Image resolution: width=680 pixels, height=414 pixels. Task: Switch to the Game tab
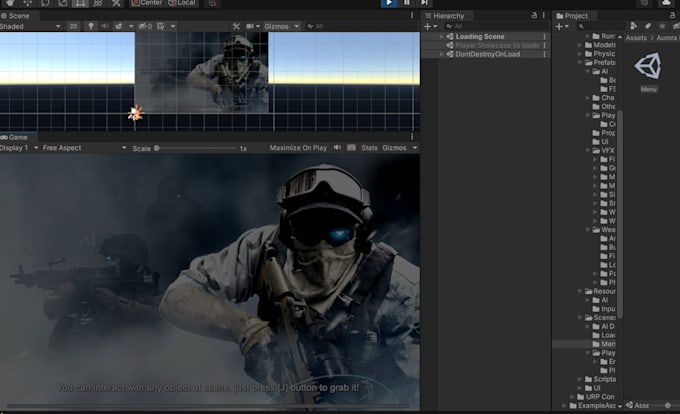[x=15, y=137]
